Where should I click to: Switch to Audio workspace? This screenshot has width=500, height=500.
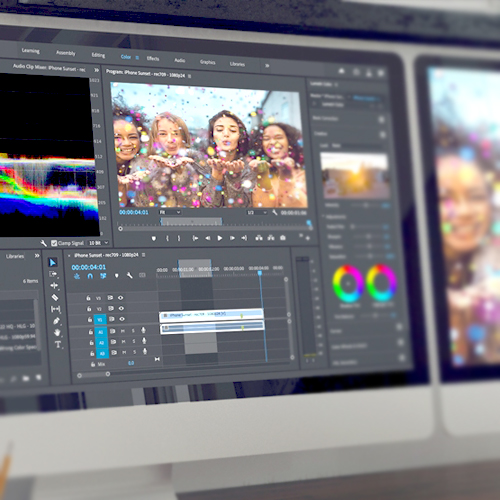pos(180,60)
